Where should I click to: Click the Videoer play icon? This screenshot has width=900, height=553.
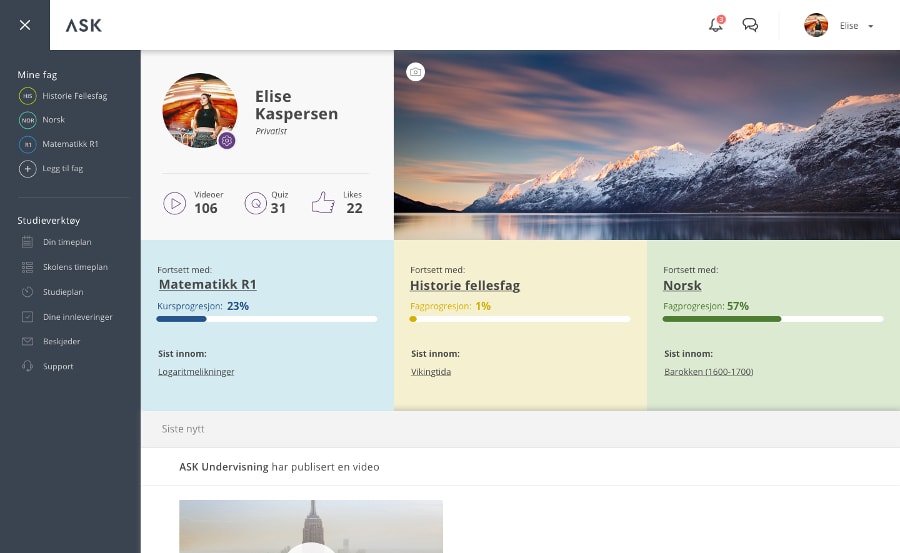[174, 203]
